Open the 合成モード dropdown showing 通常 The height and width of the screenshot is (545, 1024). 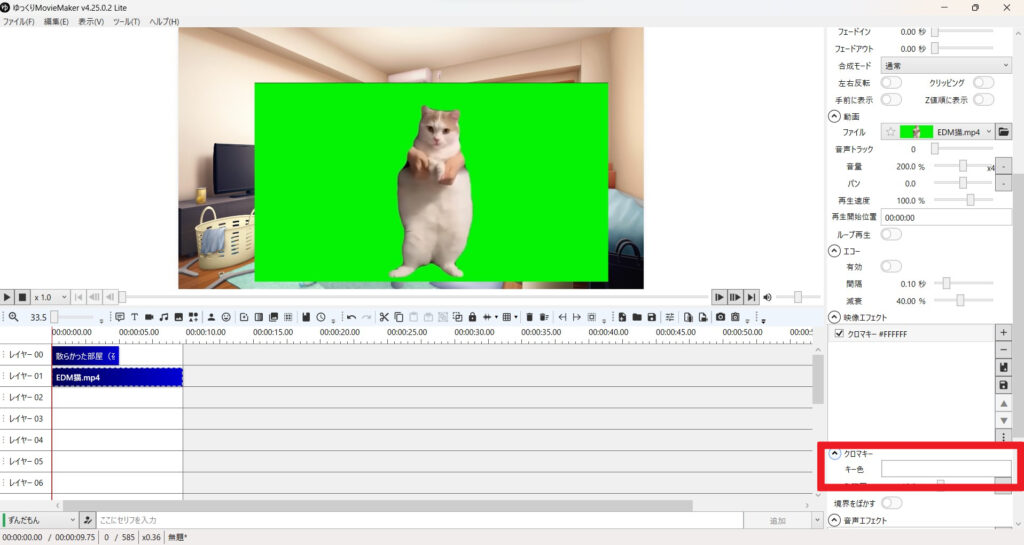(x=946, y=66)
